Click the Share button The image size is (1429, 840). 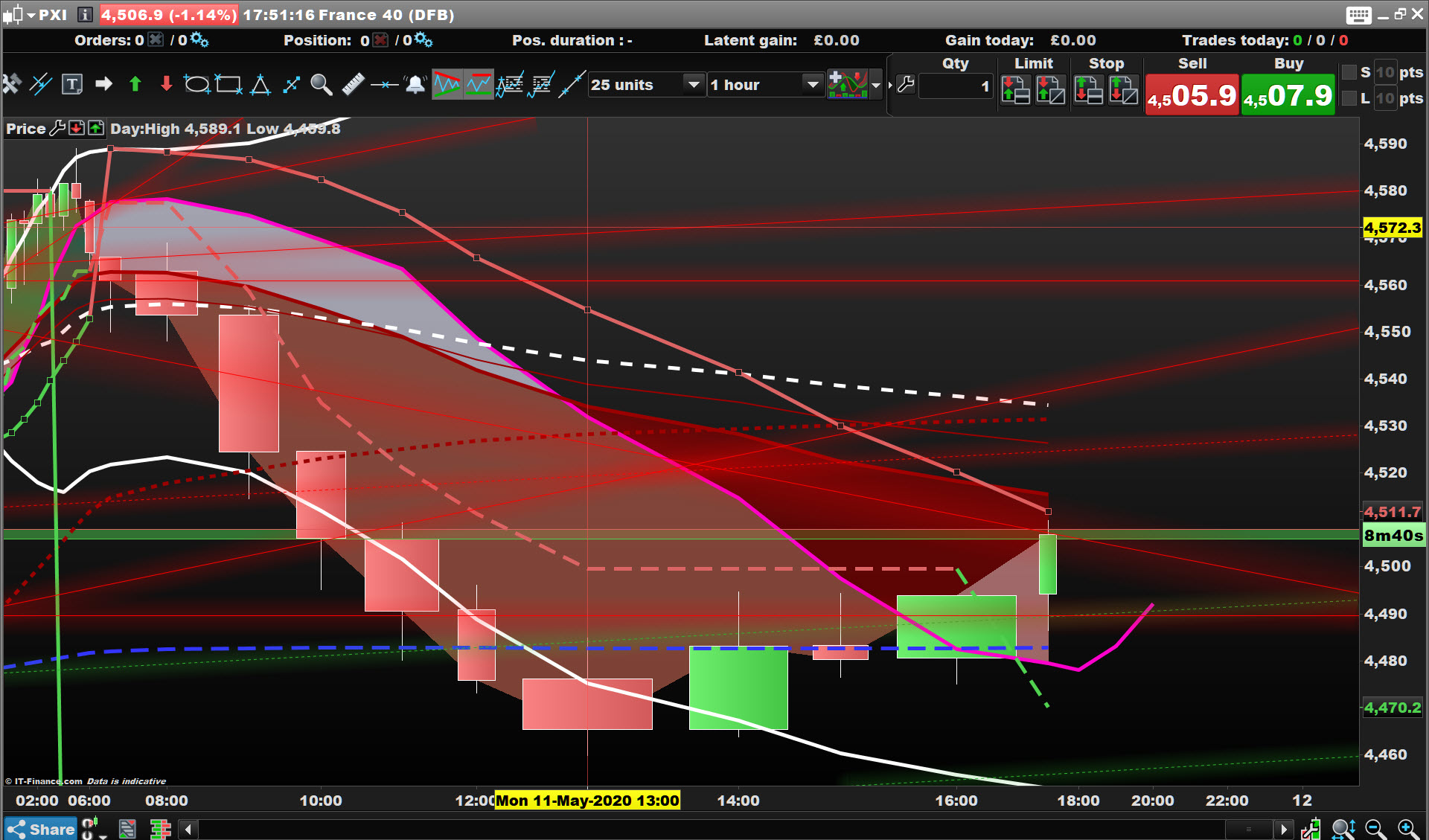click(41, 829)
